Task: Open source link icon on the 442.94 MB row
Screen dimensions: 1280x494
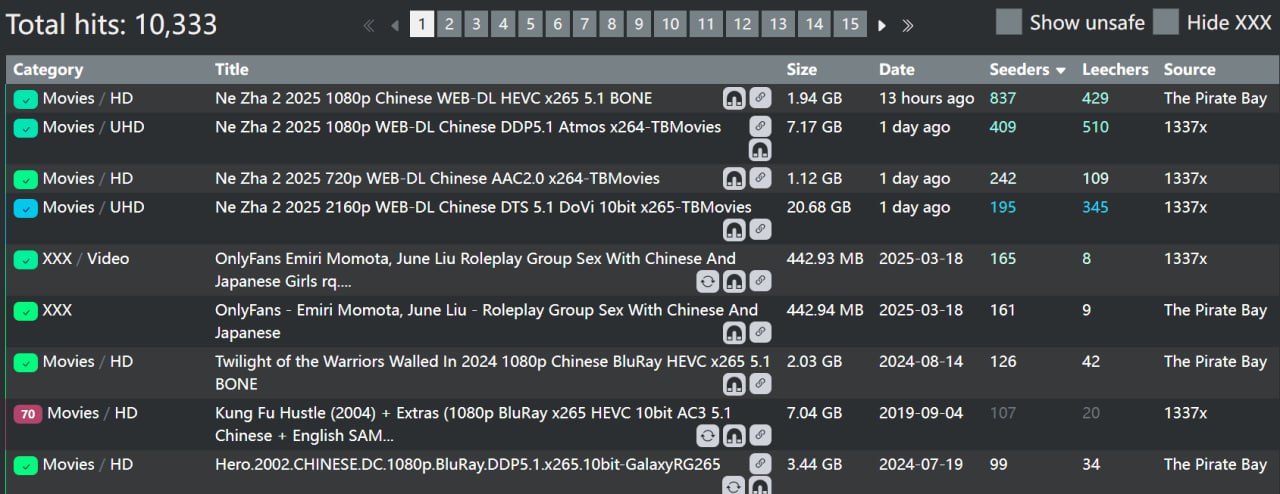Action: coord(761,332)
